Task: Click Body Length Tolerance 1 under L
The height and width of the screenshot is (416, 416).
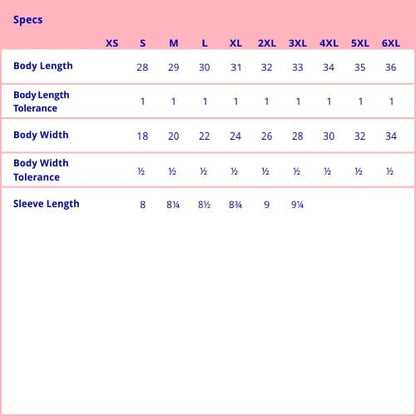Action: 205,101
